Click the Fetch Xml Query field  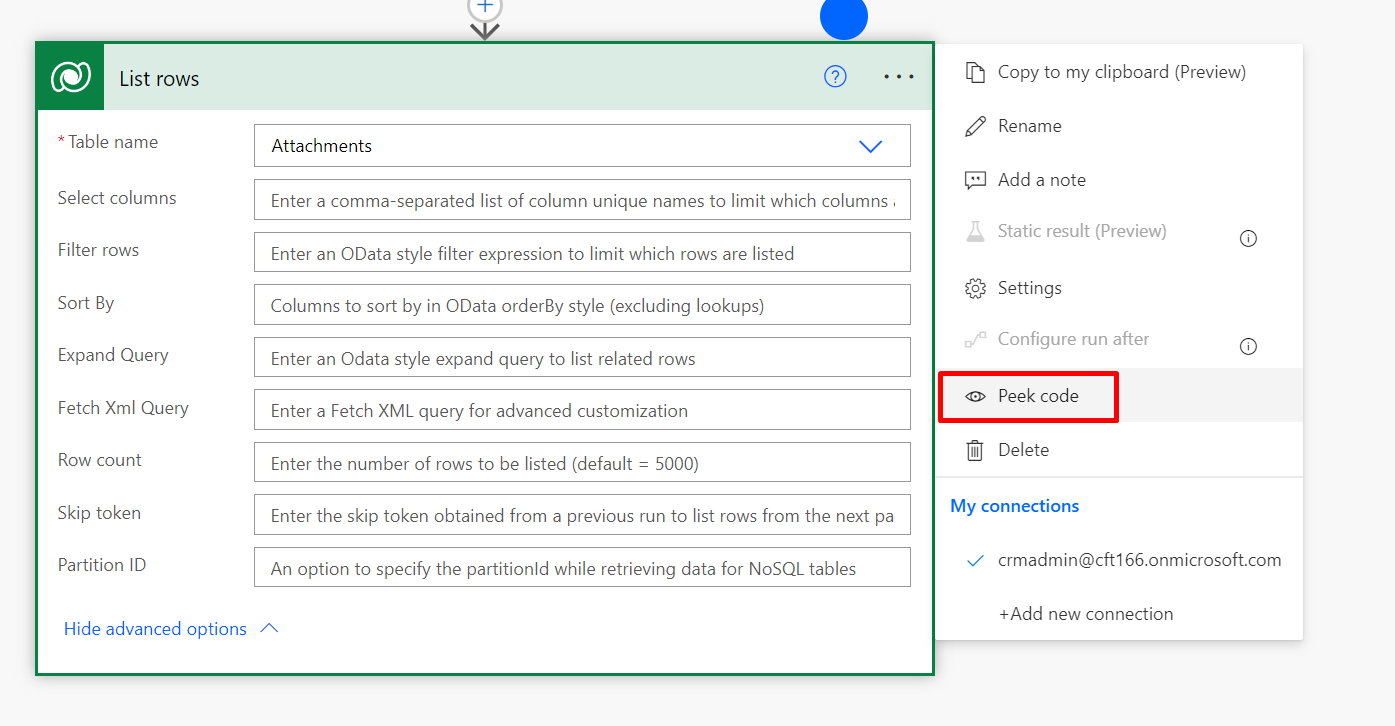coord(582,411)
